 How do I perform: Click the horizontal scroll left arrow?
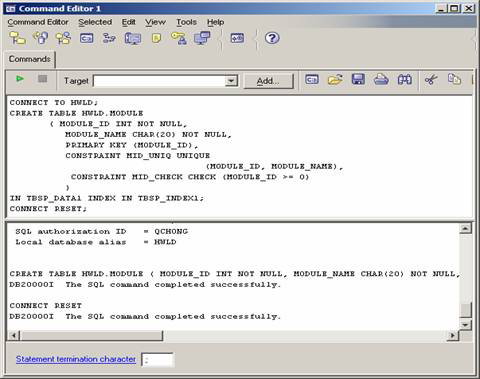pyautogui.click(x=14, y=335)
